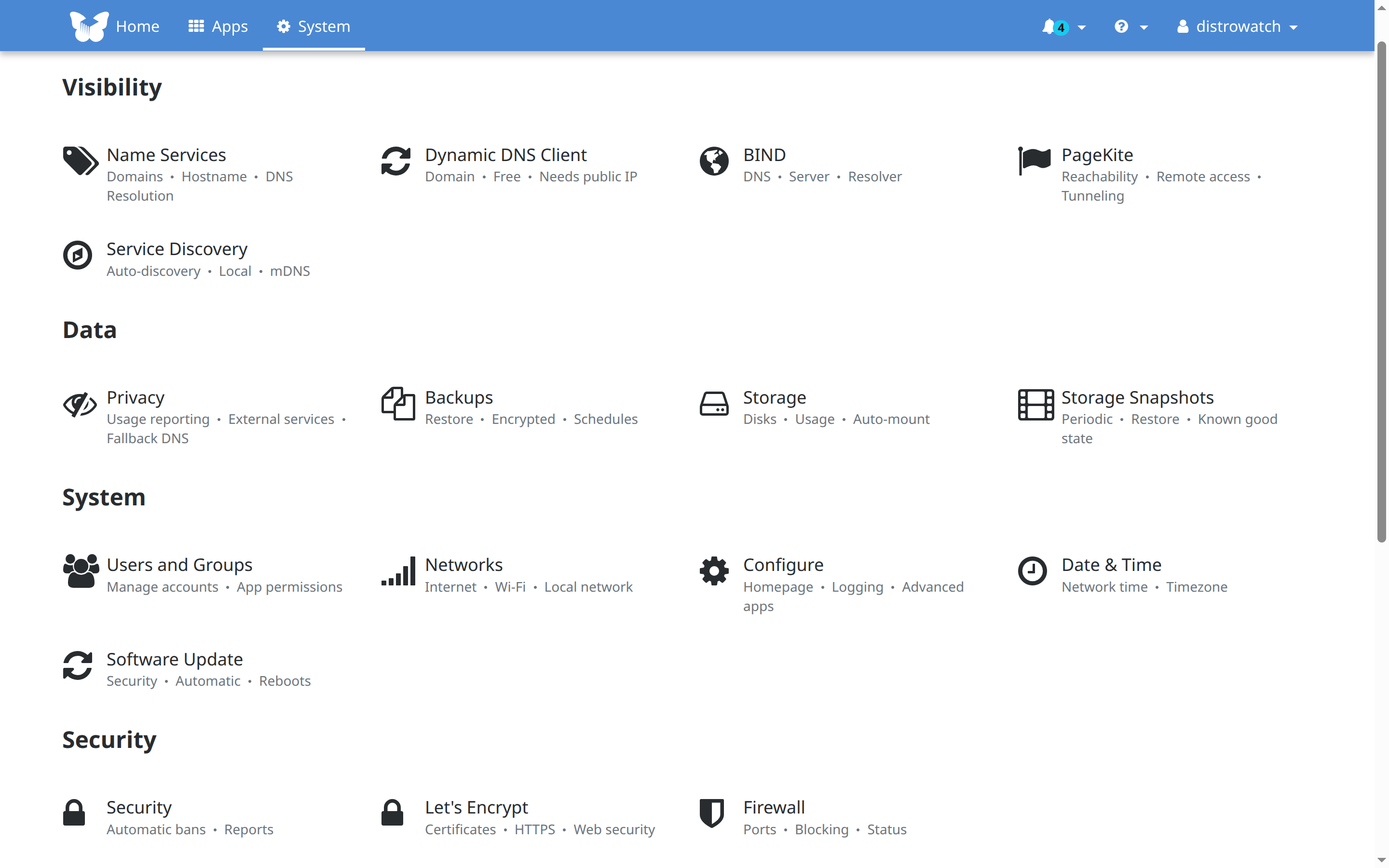Screen dimensions: 1389x868
Task: Click the page vertical scrollbar thumb
Action: [x=1382, y=292]
